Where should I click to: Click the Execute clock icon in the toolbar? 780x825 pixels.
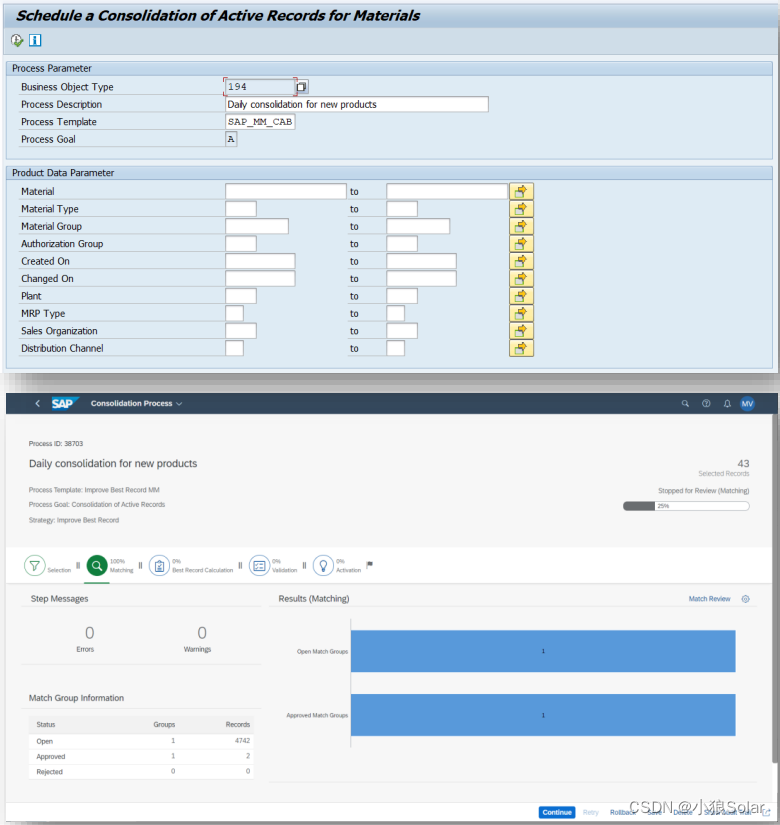[17, 41]
